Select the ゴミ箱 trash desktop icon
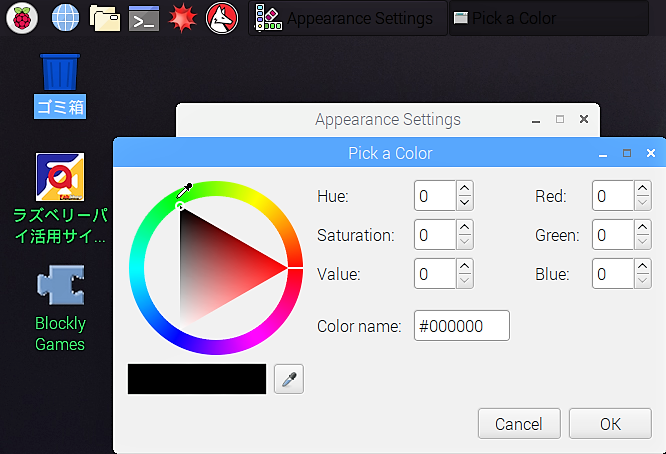 click(x=60, y=86)
